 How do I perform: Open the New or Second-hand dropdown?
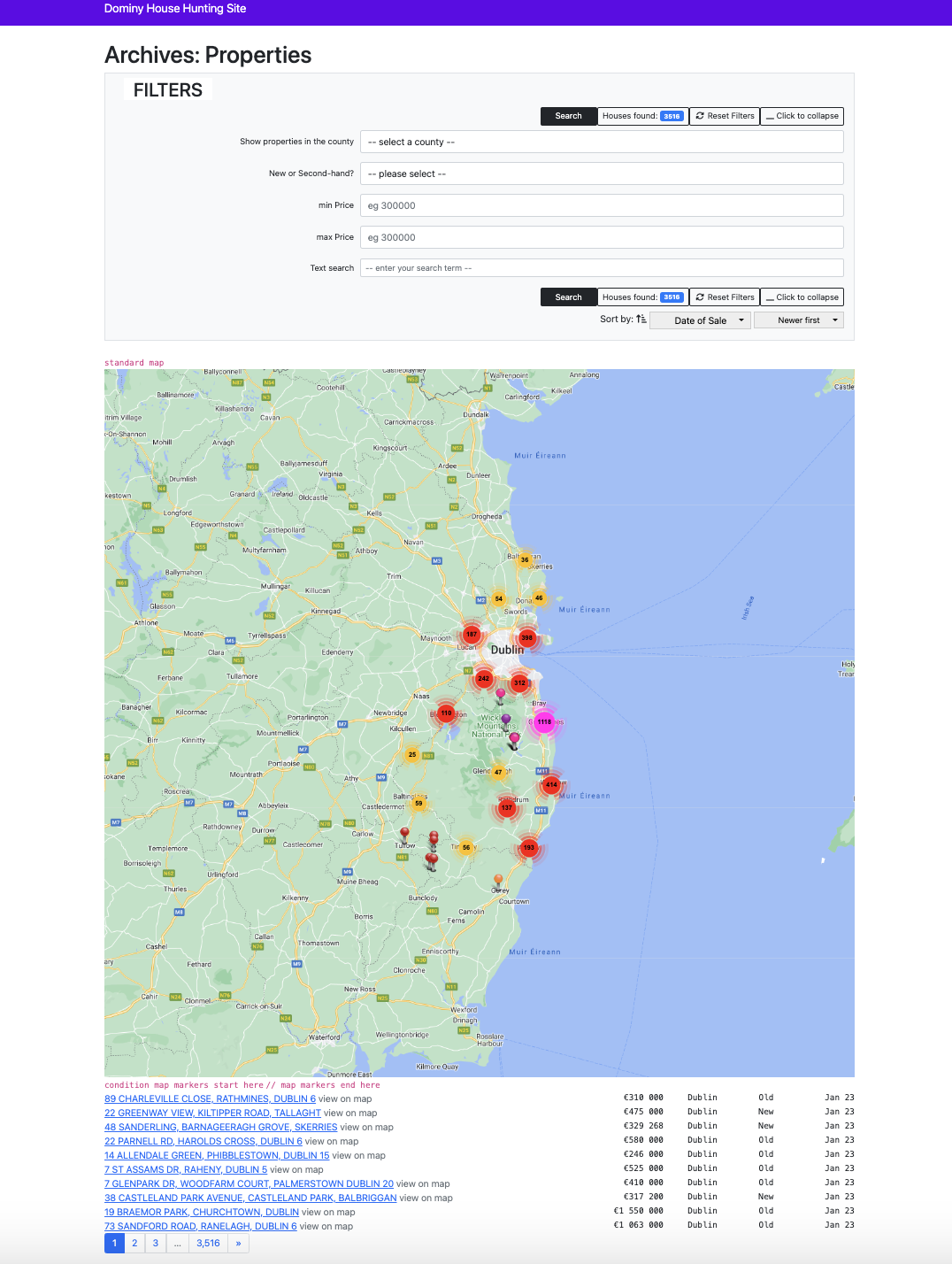point(602,173)
